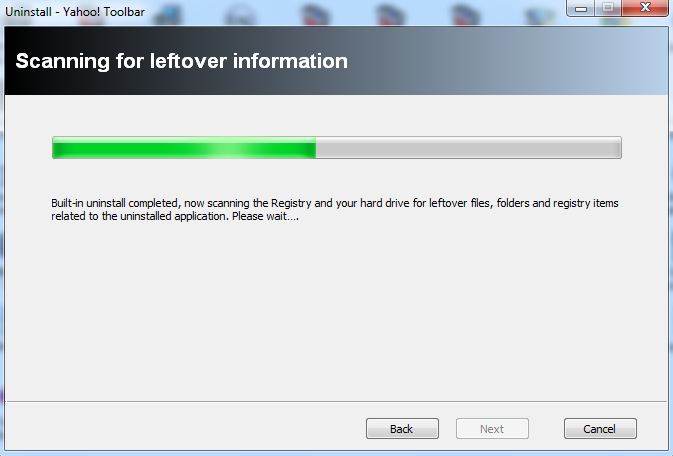Click the Back button
673x456 pixels.
[402, 429]
